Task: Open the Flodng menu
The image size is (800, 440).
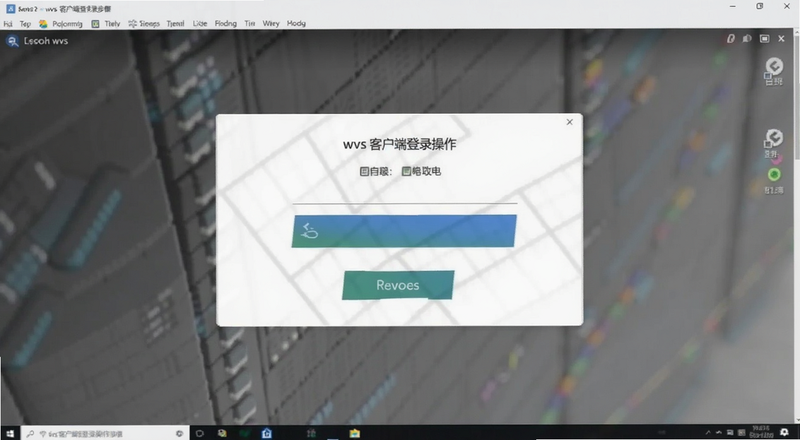Action: [226, 23]
